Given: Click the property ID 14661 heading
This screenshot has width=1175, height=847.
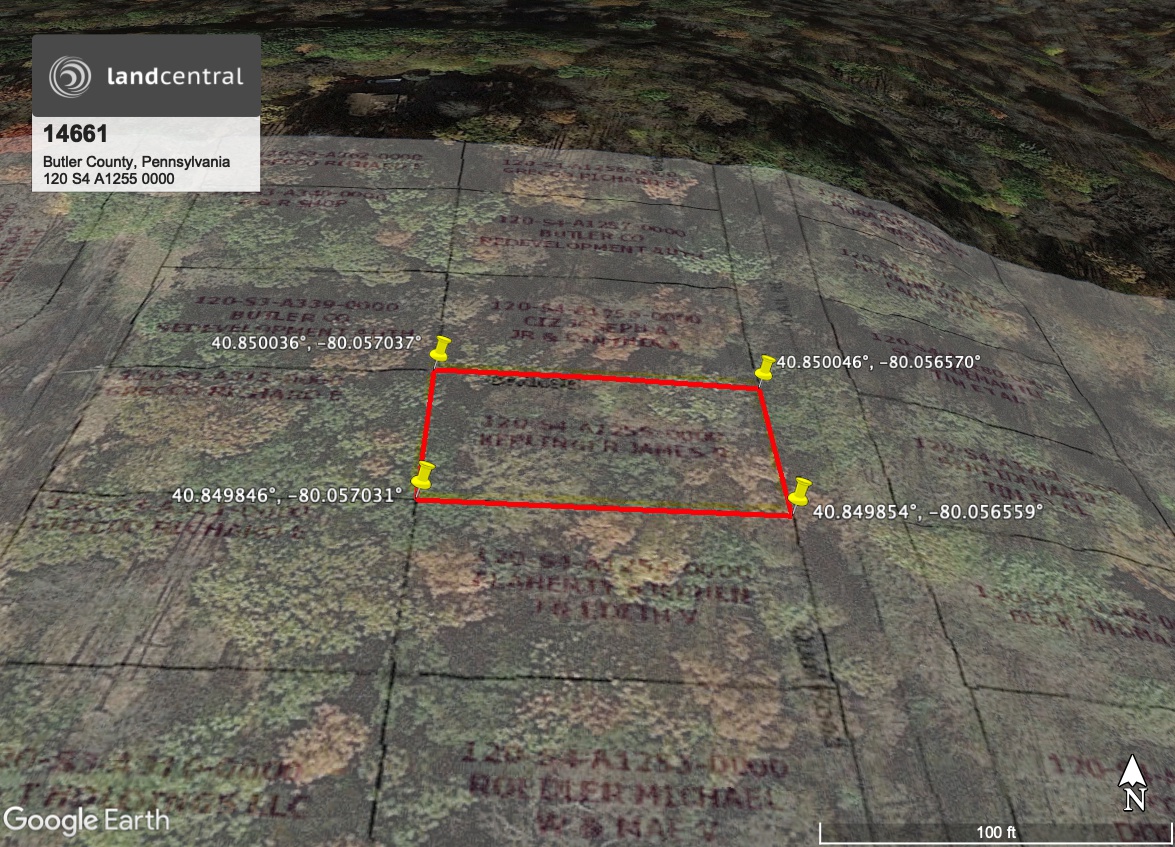Looking at the screenshot, I should pyautogui.click(x=75, y=135).
